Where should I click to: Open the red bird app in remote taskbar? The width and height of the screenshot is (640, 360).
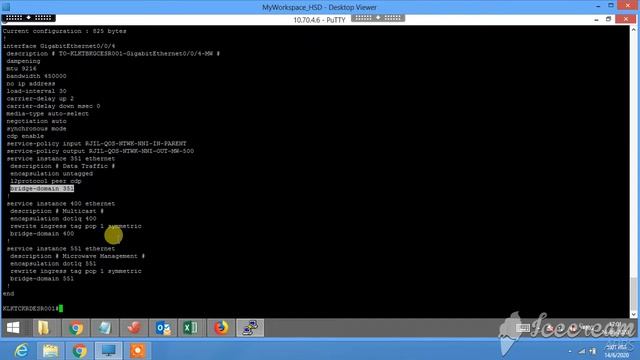pos(134,328)
